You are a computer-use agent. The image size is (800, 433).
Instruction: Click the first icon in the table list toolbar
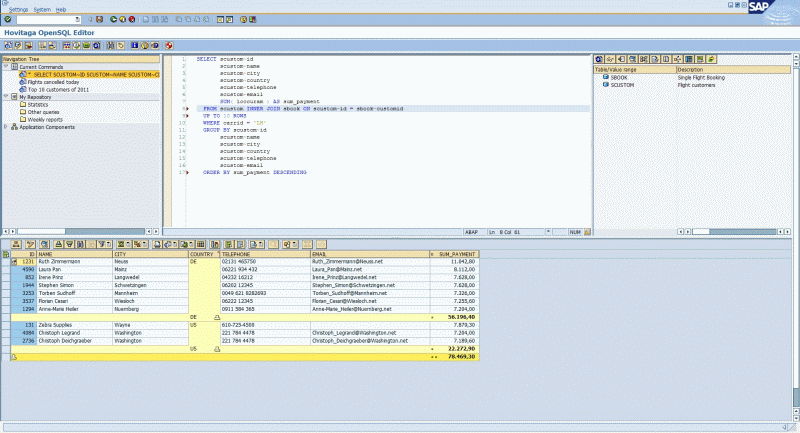(598, 59)
